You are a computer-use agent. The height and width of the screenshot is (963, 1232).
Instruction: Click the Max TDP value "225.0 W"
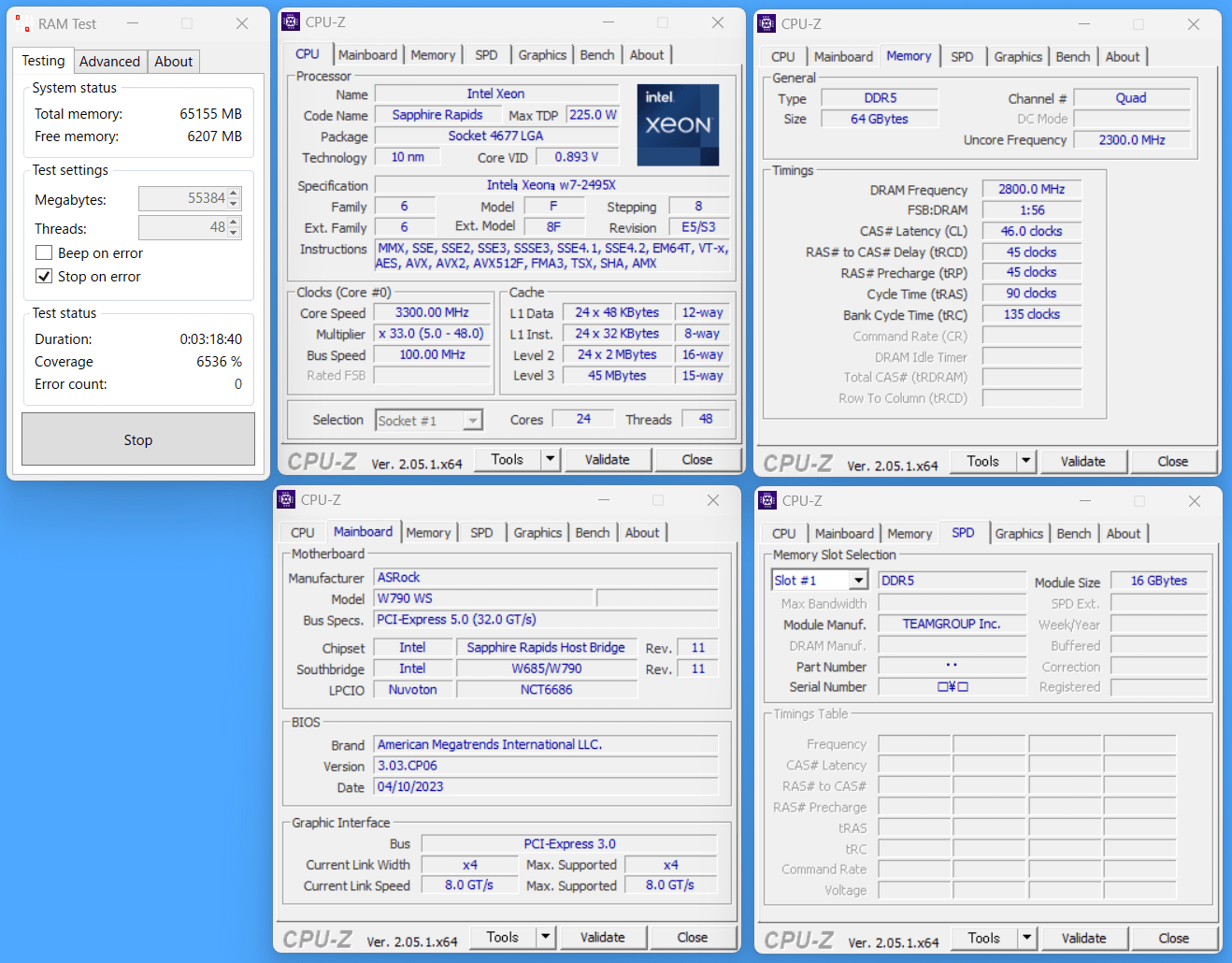(594, 115)
